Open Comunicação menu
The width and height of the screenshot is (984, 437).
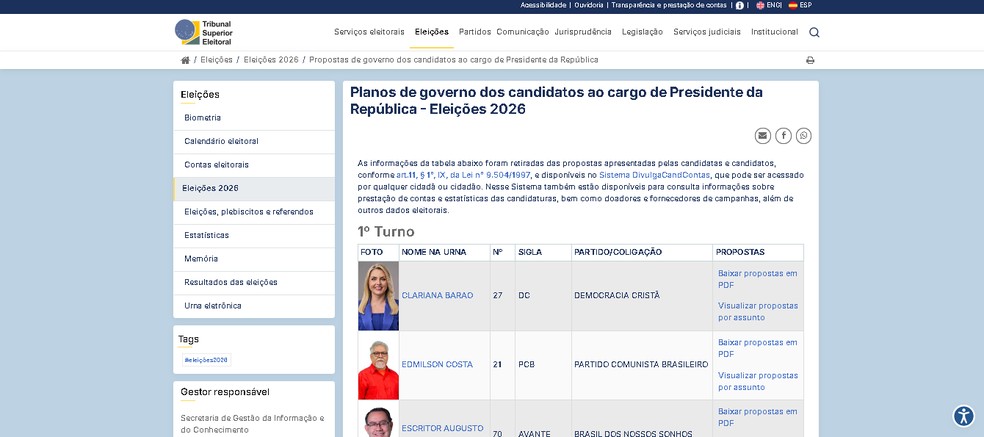coord(522,32)
